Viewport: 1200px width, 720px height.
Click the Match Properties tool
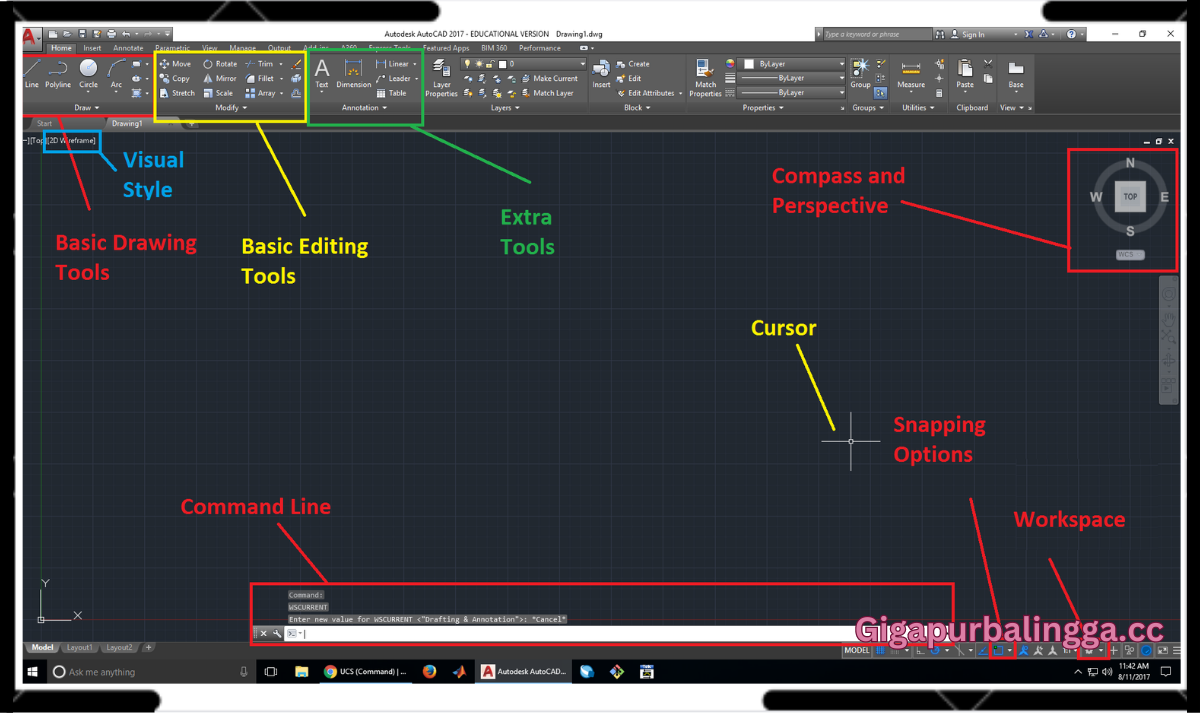click(x=705, y=77)
